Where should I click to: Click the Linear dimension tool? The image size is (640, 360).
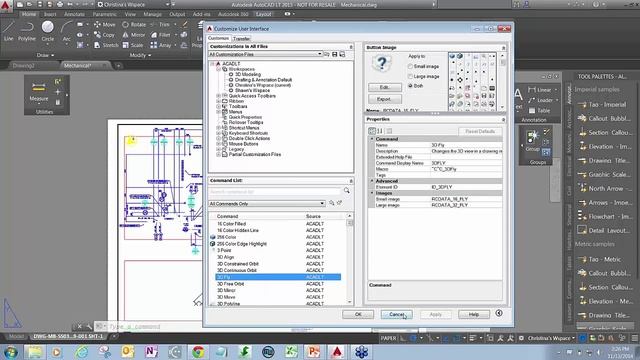coord(540,90)
